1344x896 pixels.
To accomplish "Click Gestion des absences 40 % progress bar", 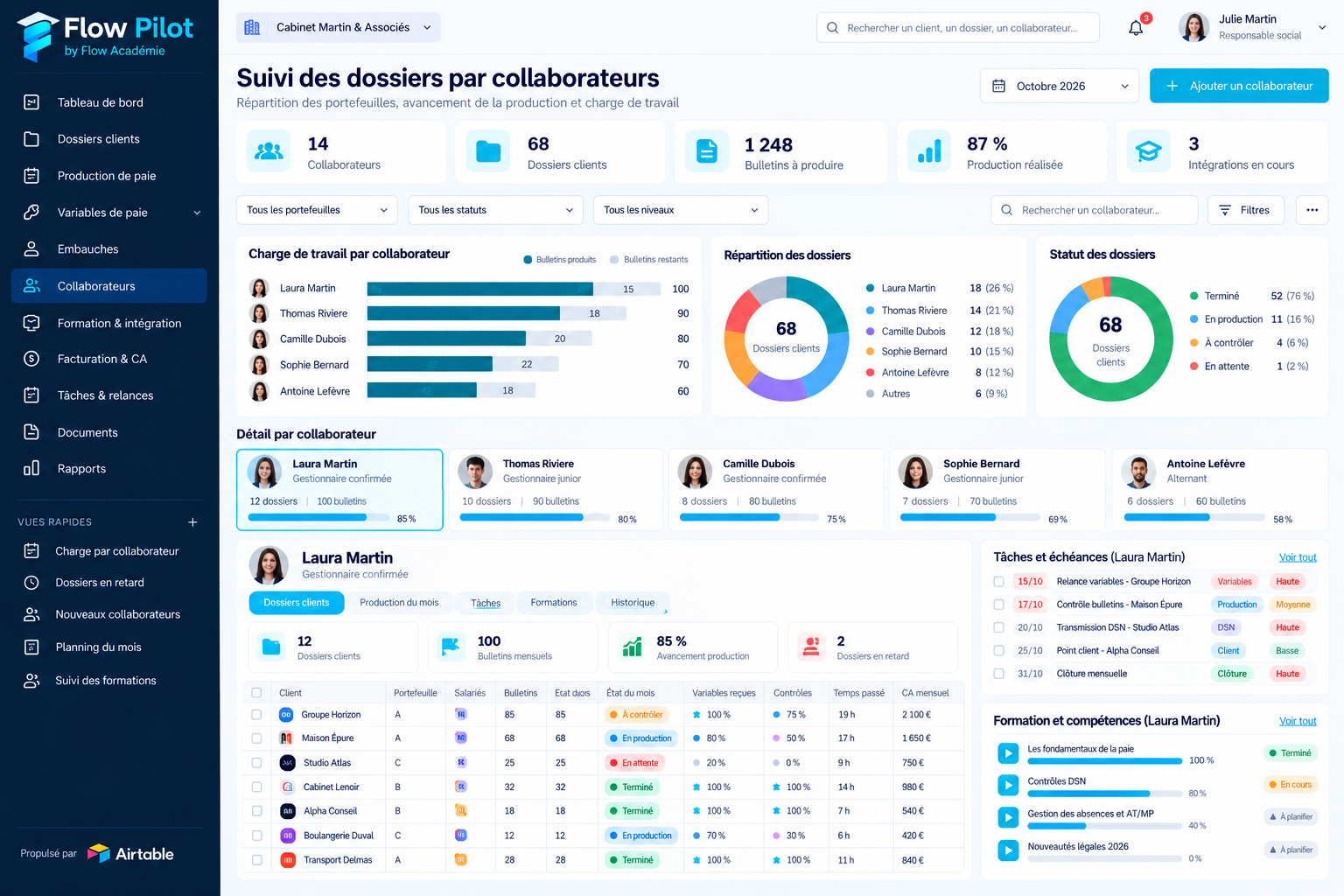I will [1104, 826].
